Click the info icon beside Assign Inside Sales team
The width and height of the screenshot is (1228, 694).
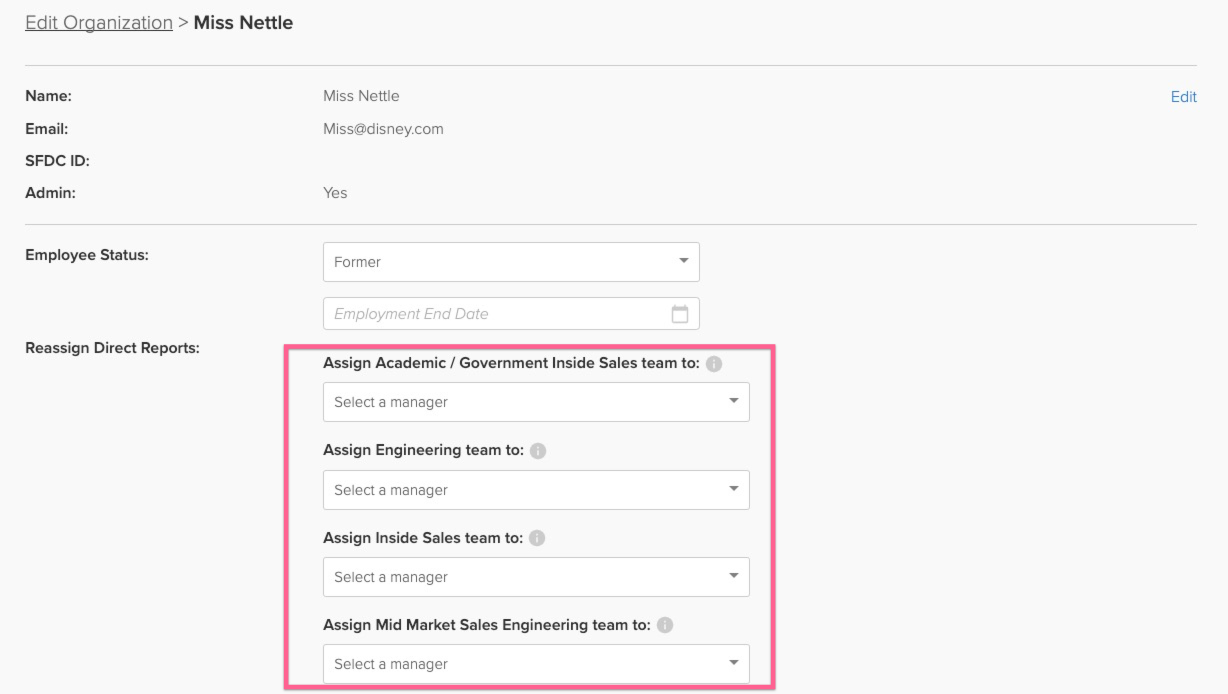537,538
